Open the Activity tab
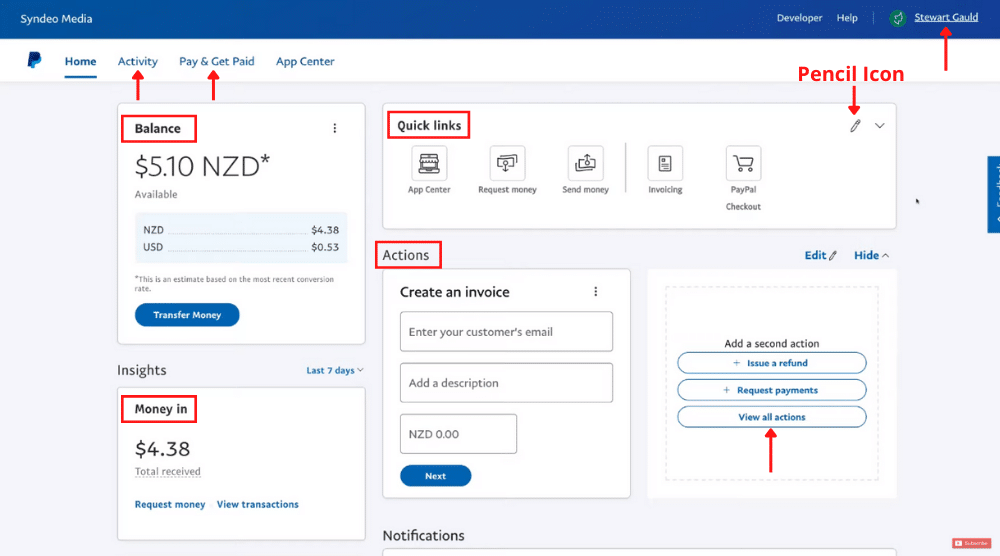Viewport: 1000px width, 556px height. click(x=138, y=61)
